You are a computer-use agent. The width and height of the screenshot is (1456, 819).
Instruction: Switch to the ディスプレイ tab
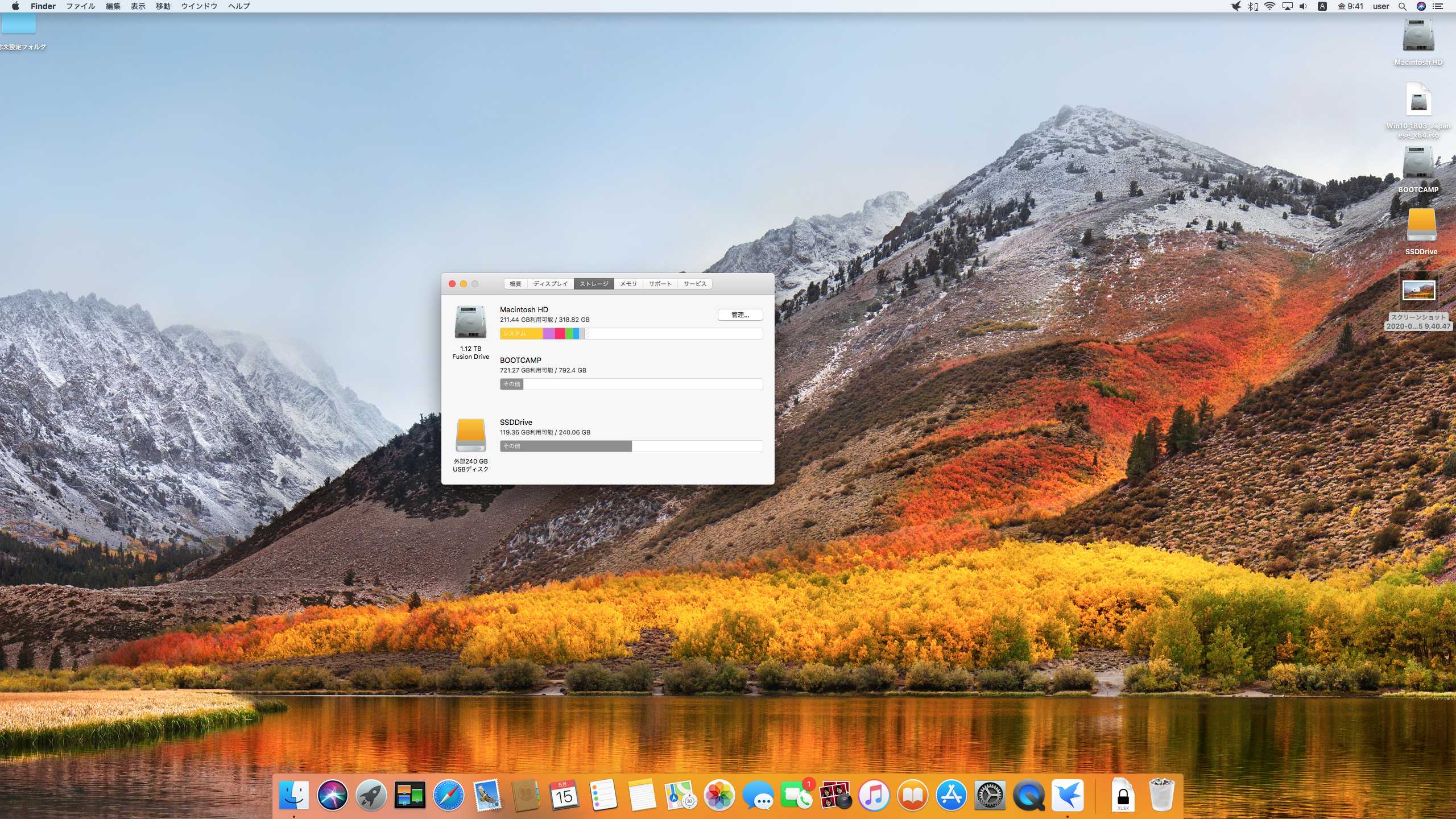coord(551,284)
